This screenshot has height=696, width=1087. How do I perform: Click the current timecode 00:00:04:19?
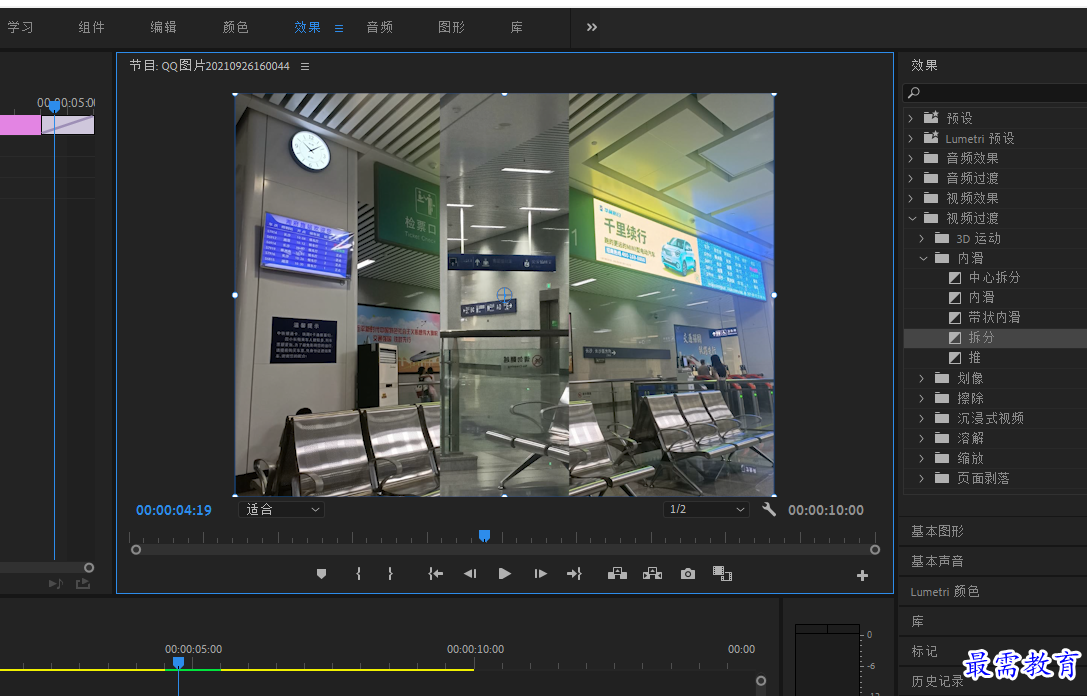tap(174, 510)
